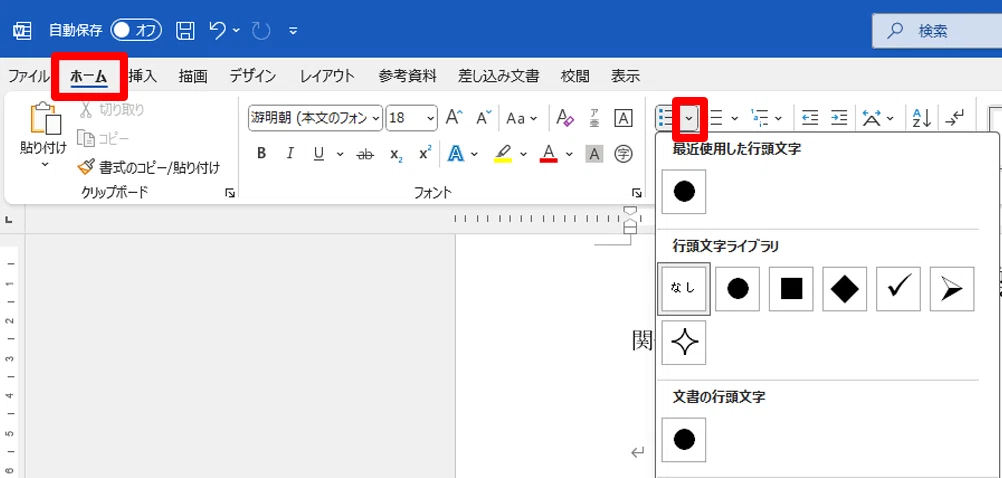Expand the 貼り付け options arrow
Viewport: 1002px width, 478px height.
(x=44, y=164)
